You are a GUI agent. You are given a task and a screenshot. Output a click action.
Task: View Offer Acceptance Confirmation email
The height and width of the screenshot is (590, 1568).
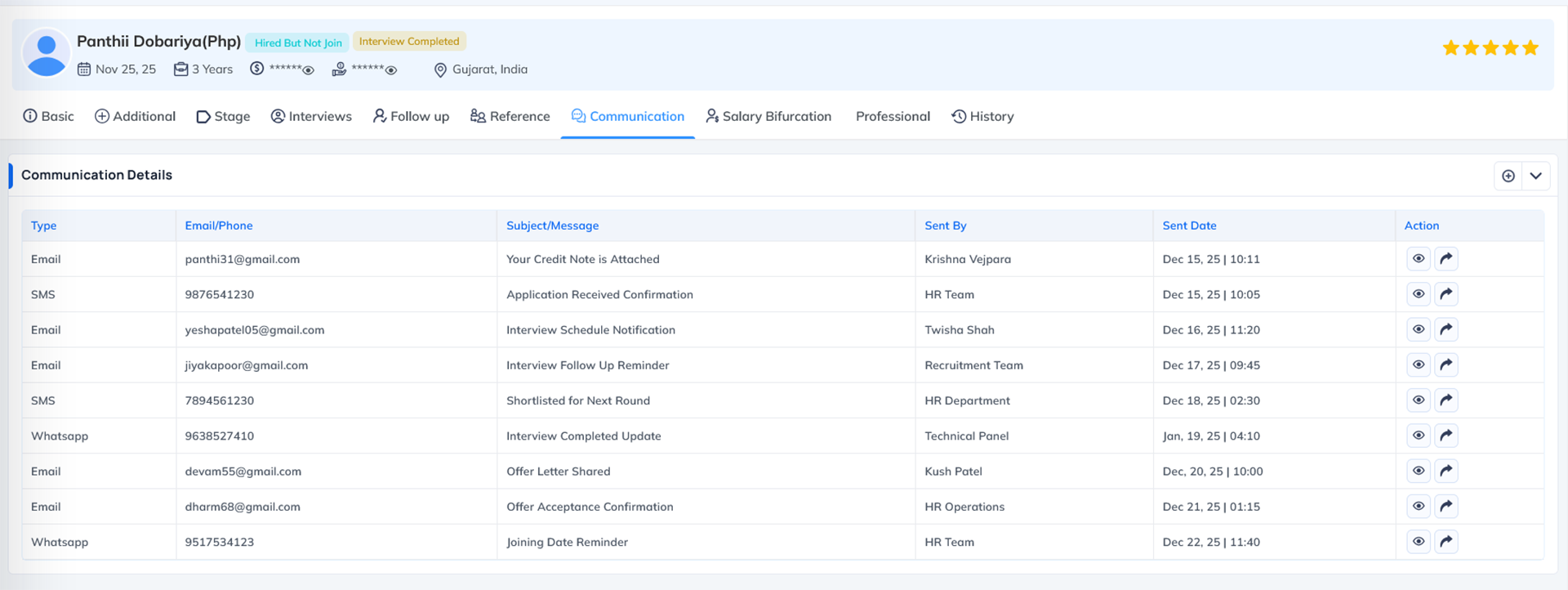1419,507
